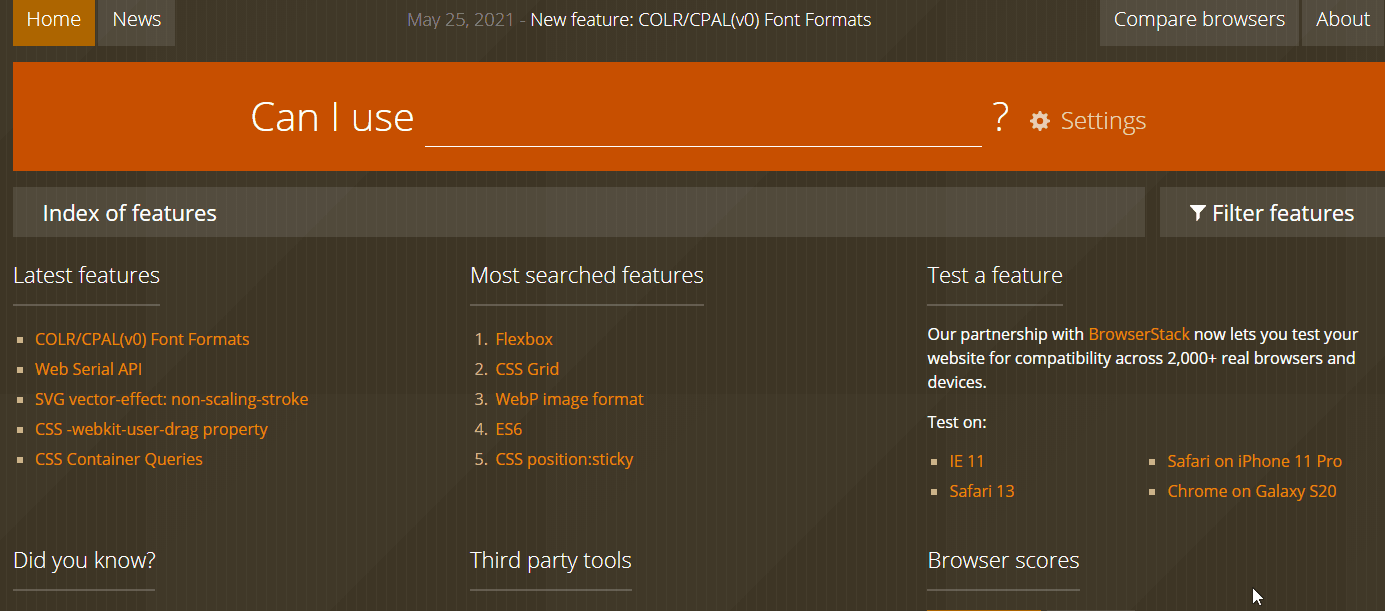
Task: Open the CSS Grid feature link
Action: tap(527, 369)
